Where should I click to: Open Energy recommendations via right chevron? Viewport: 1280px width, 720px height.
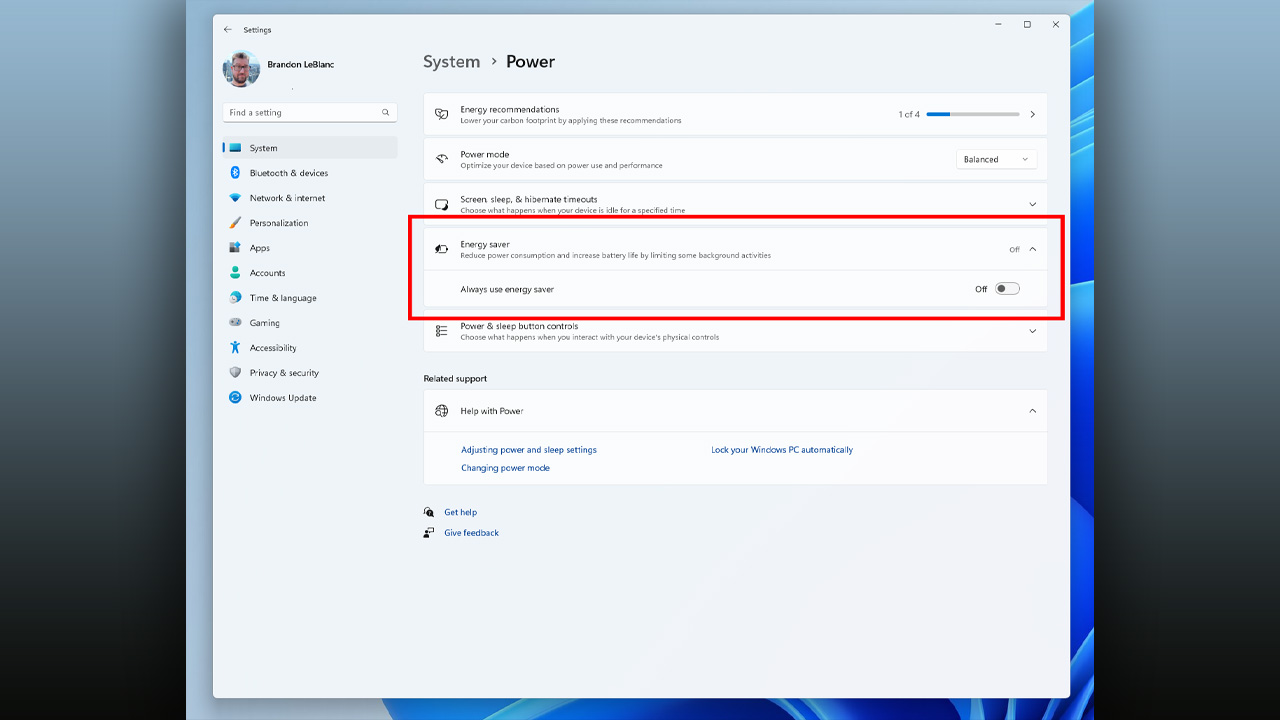pos(1033,114)
